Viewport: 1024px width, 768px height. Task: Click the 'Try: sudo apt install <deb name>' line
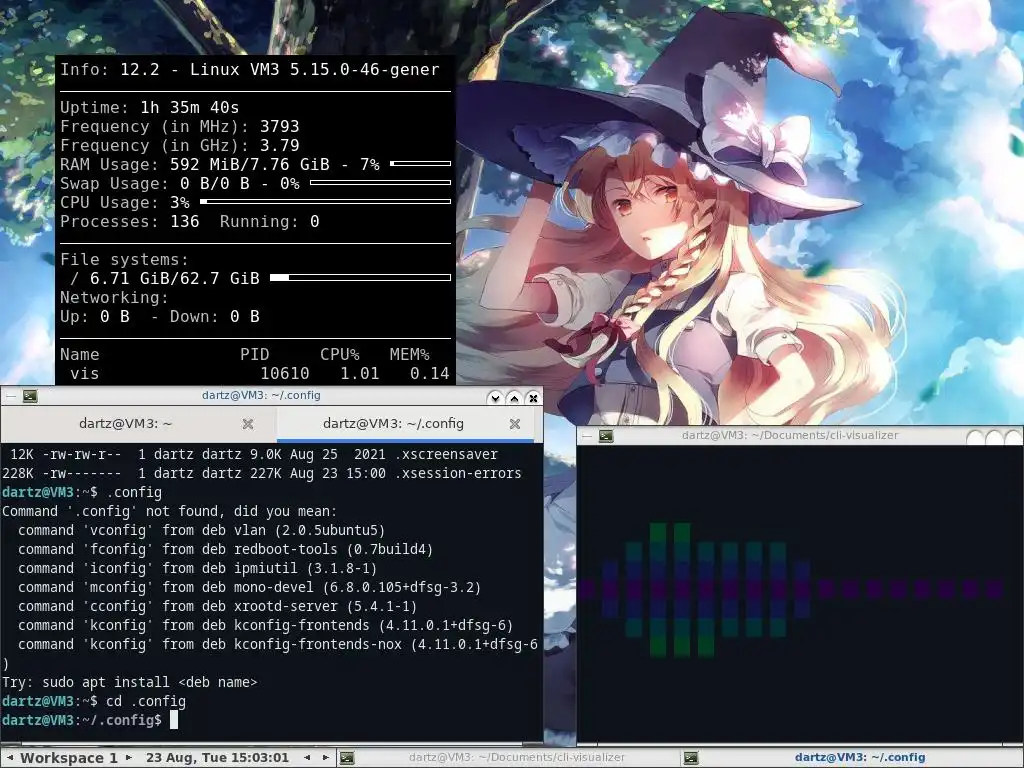[129, 682]
